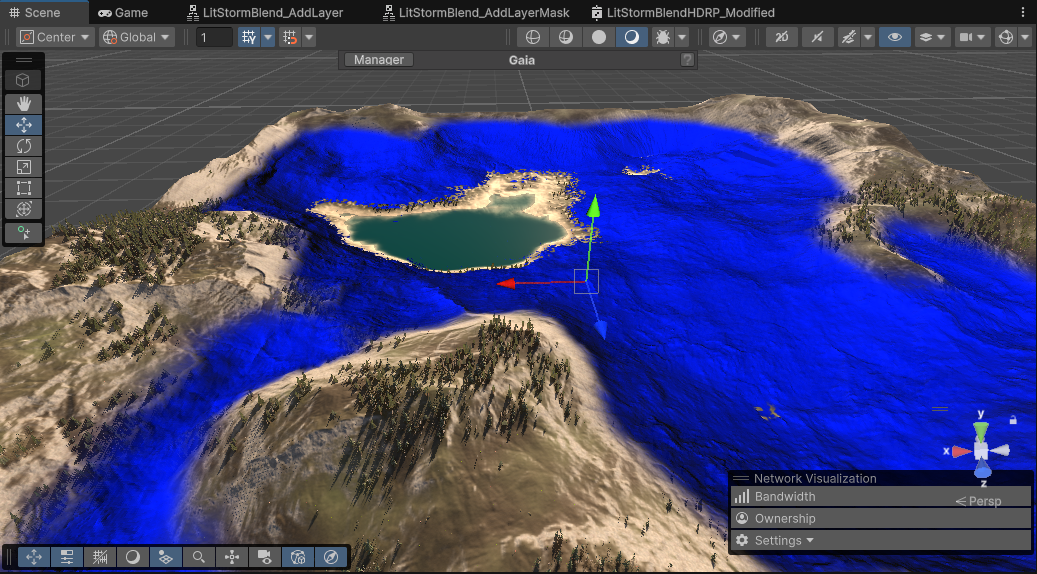Click the snap increment value field
The width and height of the screenshot is (1037, 574).
point(214,37)
